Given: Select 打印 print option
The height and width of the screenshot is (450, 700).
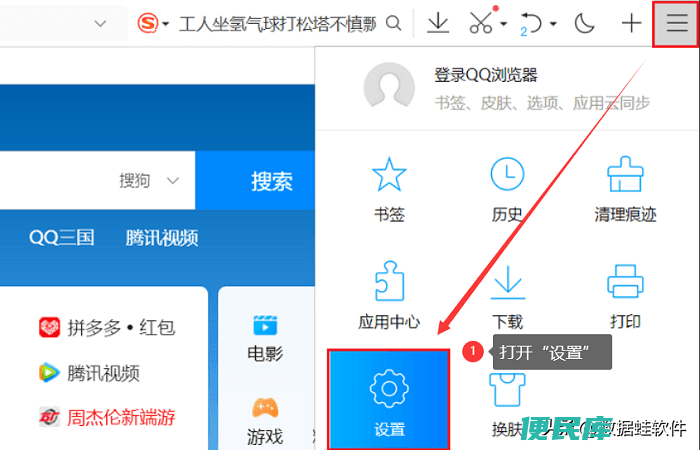Looking at the screenshot, I should tap(625, 295).
